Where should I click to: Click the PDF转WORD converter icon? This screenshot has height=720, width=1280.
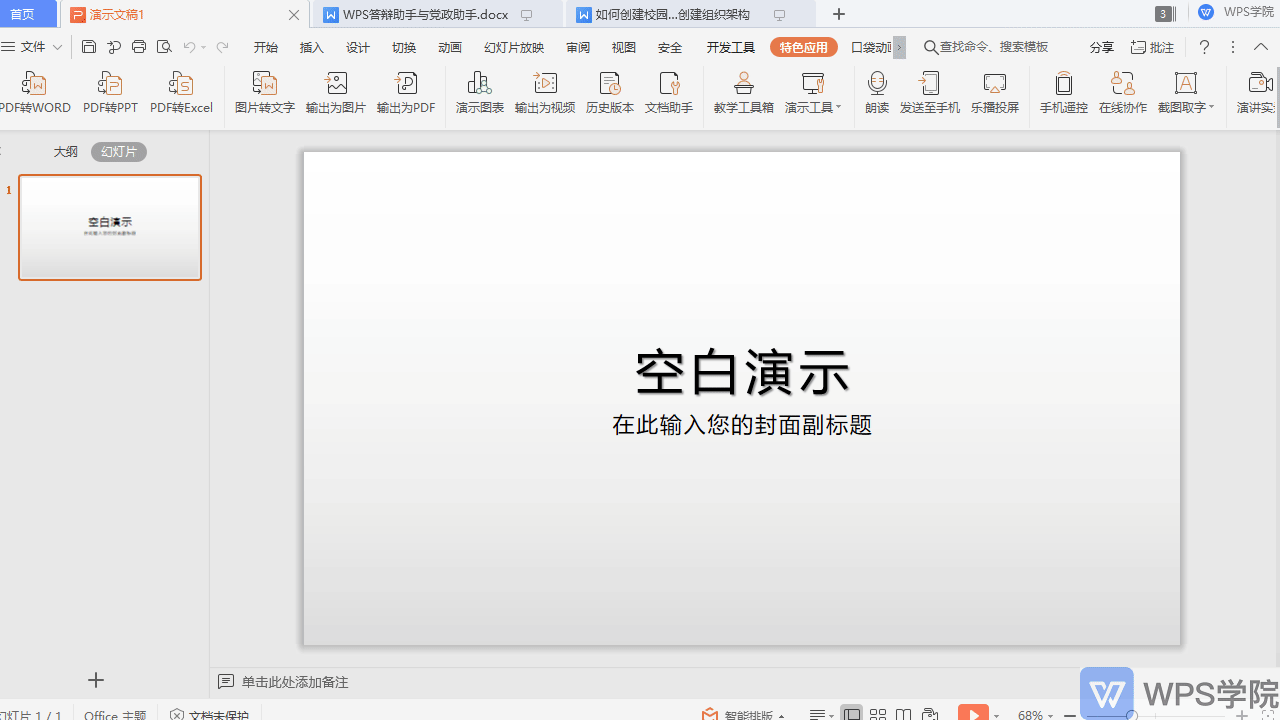34,92
